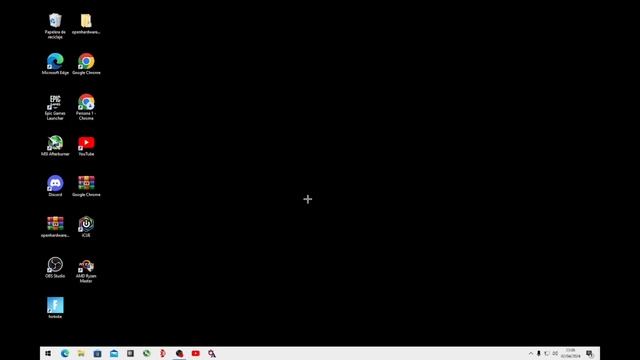
Task: Select the openhardware folder on desktop
Action: (x=86, y=23)
